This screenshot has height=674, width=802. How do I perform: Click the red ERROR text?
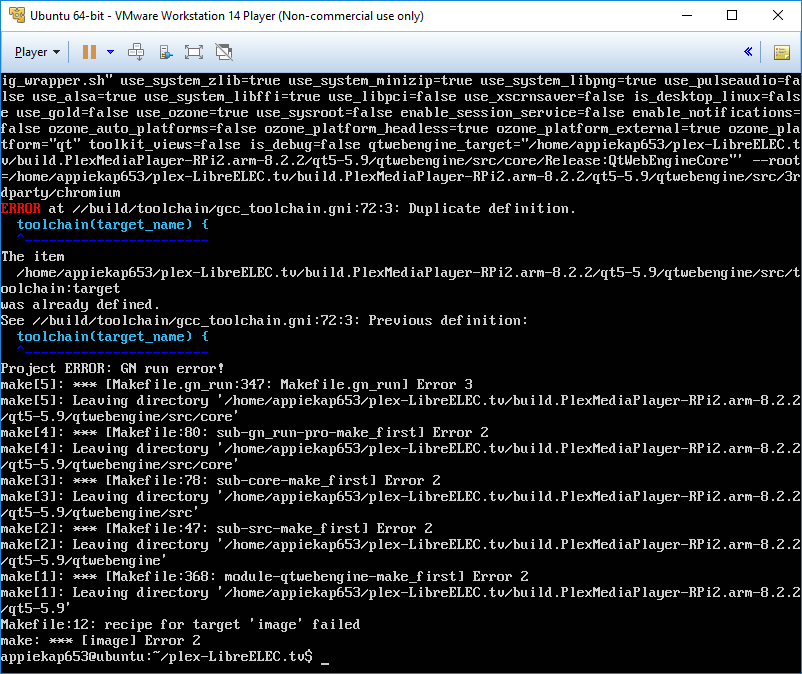point(20,209)
